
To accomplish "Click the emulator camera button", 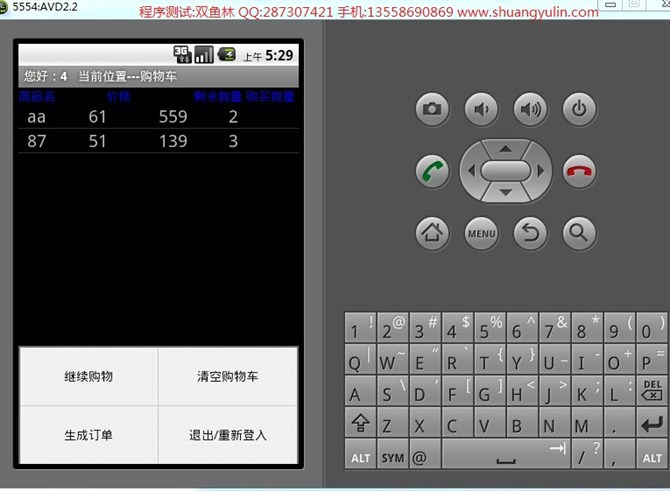I will (432, 109).
